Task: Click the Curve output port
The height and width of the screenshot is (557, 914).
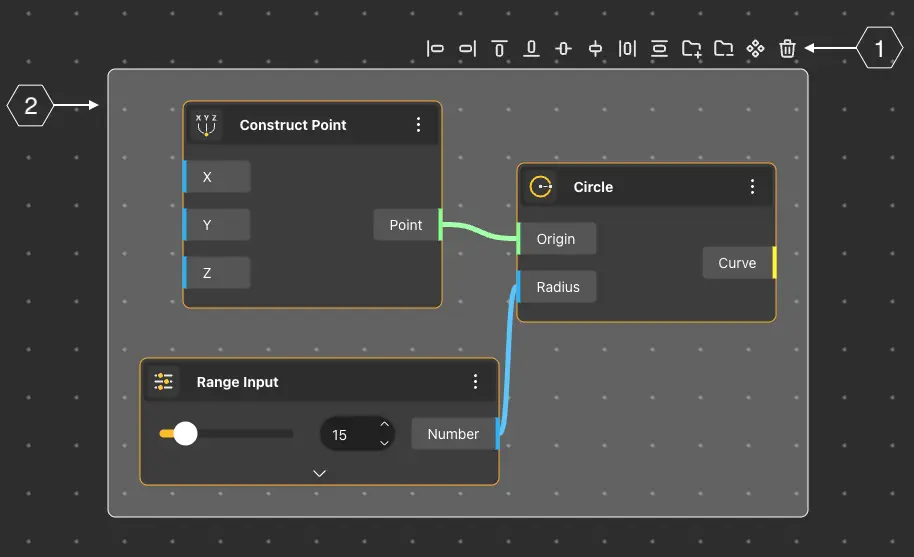Action: pyautogui.click(x=739, y=263)
